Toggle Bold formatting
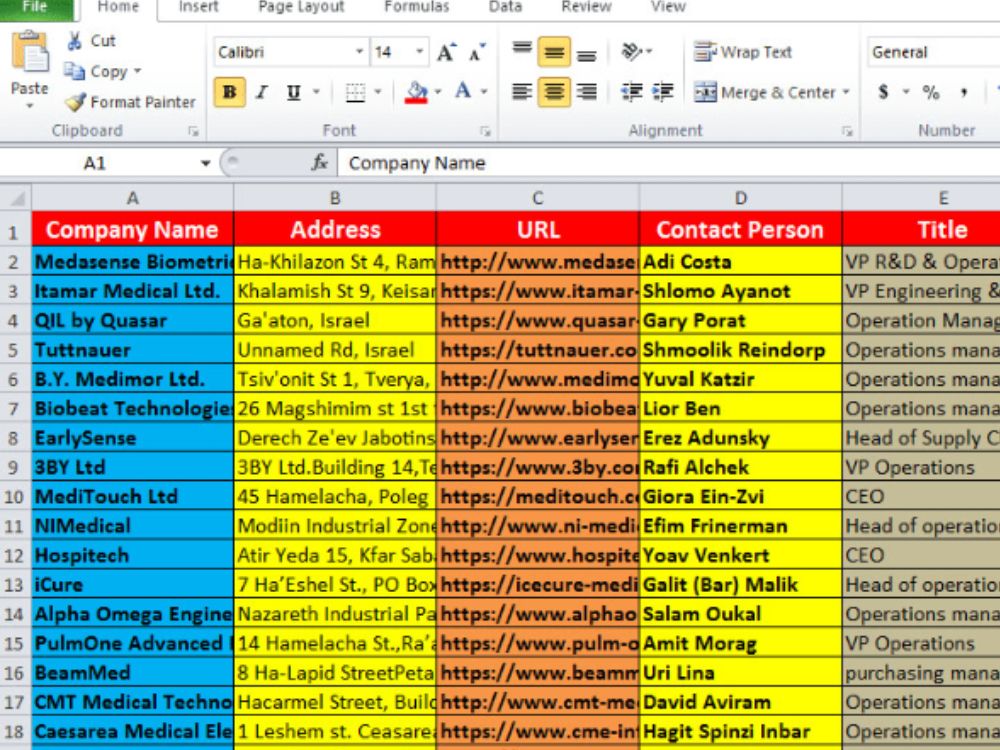Viewport: 1000px width, 750px height. pyautogui.click(x=230, y=92)
